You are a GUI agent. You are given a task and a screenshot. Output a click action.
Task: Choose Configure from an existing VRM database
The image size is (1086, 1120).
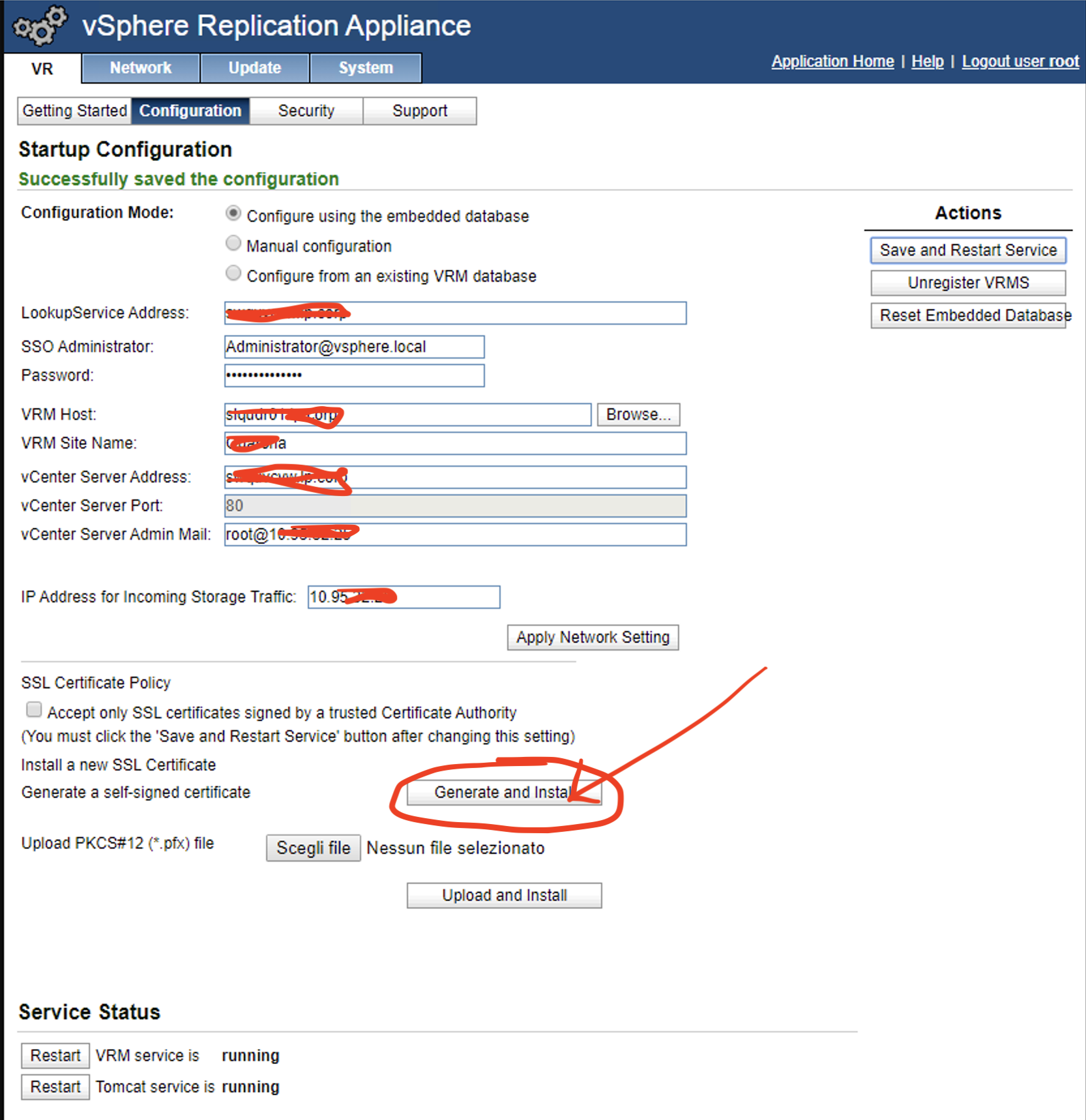coord(233,273)
